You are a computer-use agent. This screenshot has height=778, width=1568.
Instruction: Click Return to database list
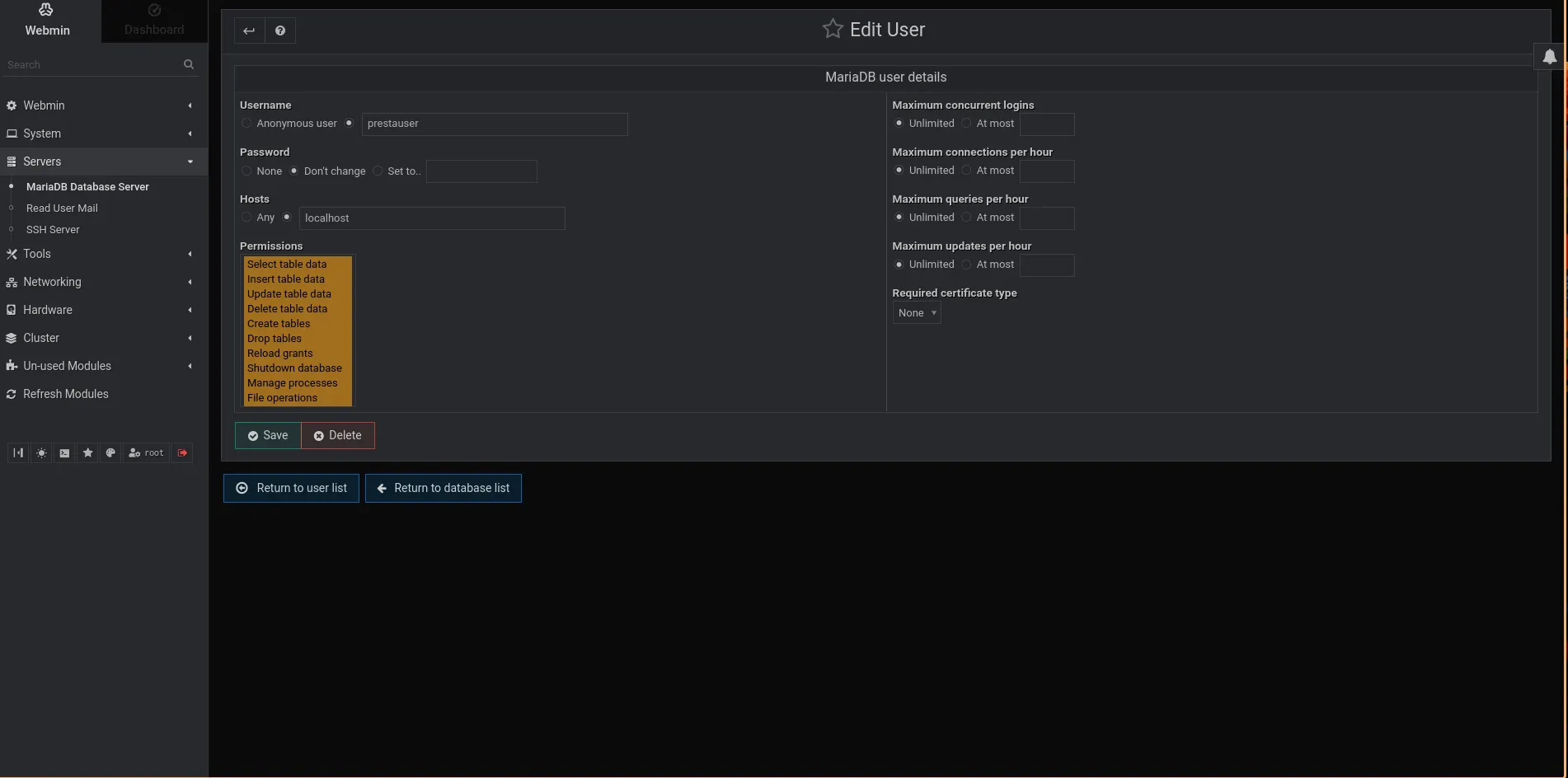pos(444,488)
